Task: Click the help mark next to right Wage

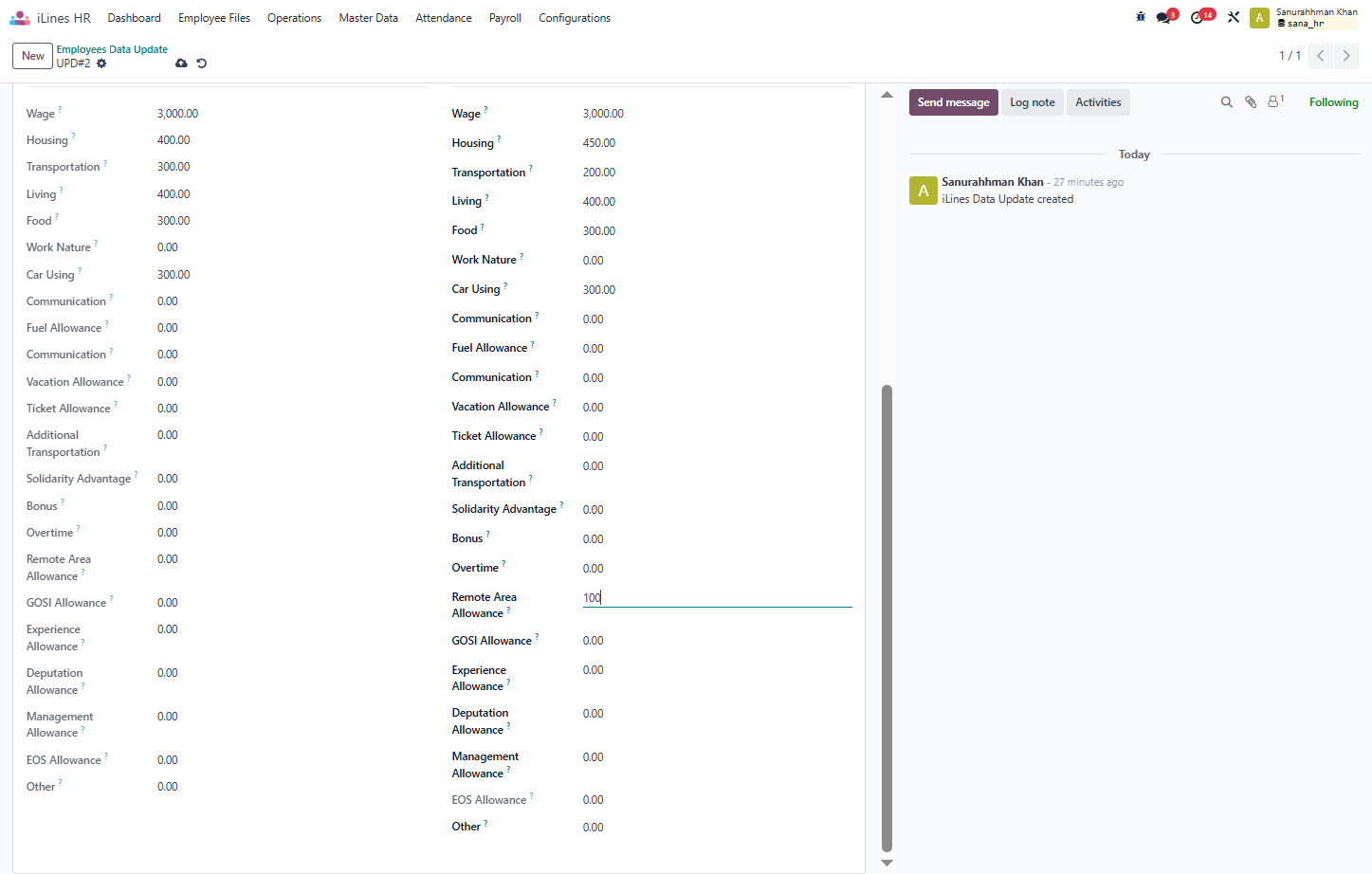Action: coord(485,109)
